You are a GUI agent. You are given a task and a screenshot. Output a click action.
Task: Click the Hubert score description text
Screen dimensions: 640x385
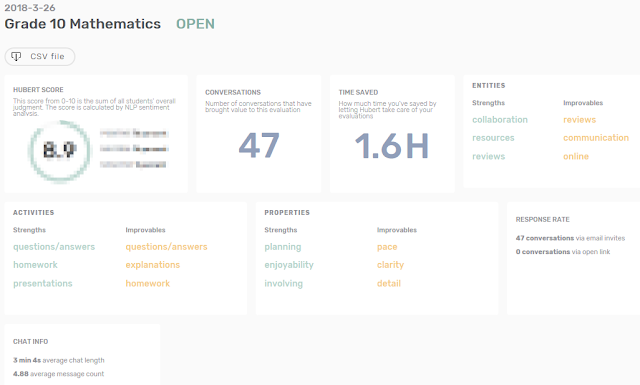pyautogui.click(x=94, y=107)
